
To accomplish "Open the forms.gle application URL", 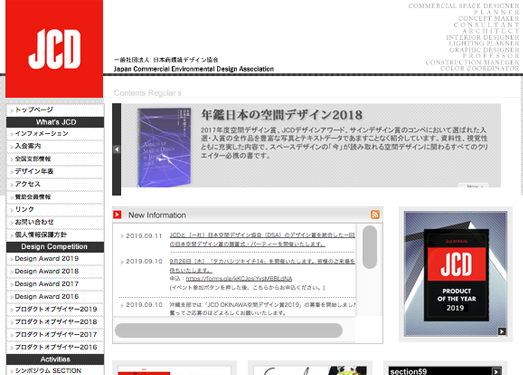I will [x=239, y=279].
